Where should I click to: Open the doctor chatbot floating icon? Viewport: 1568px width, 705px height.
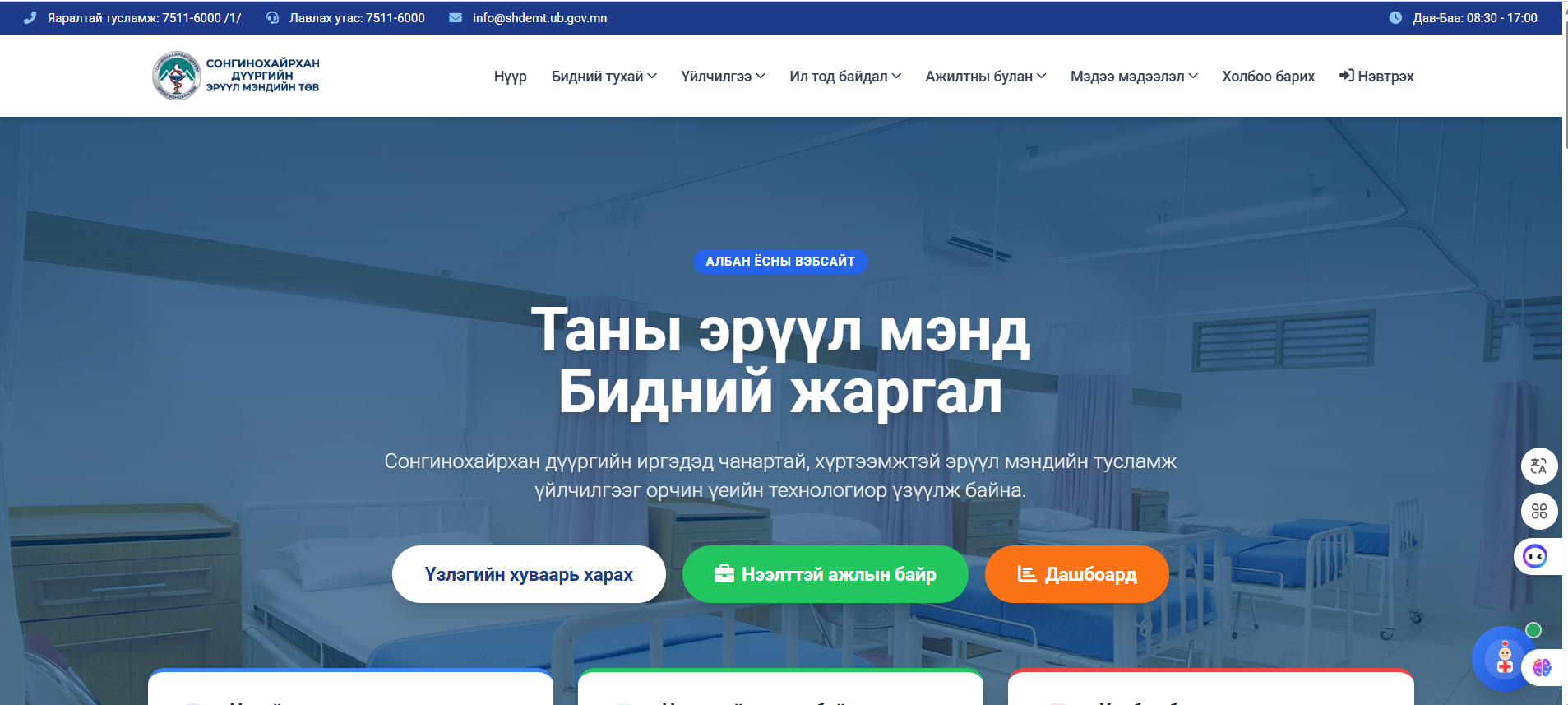pyautogui.click(x=1504, y=659)
